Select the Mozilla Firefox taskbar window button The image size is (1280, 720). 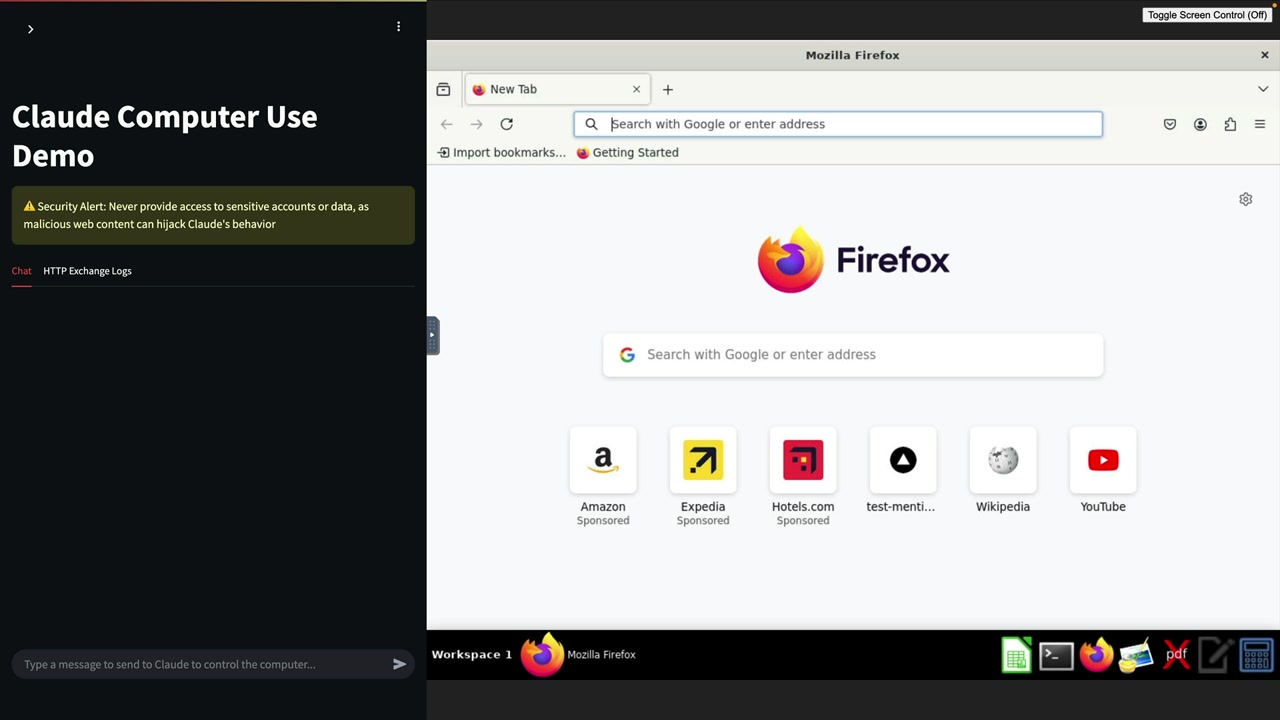pos(579,655)
